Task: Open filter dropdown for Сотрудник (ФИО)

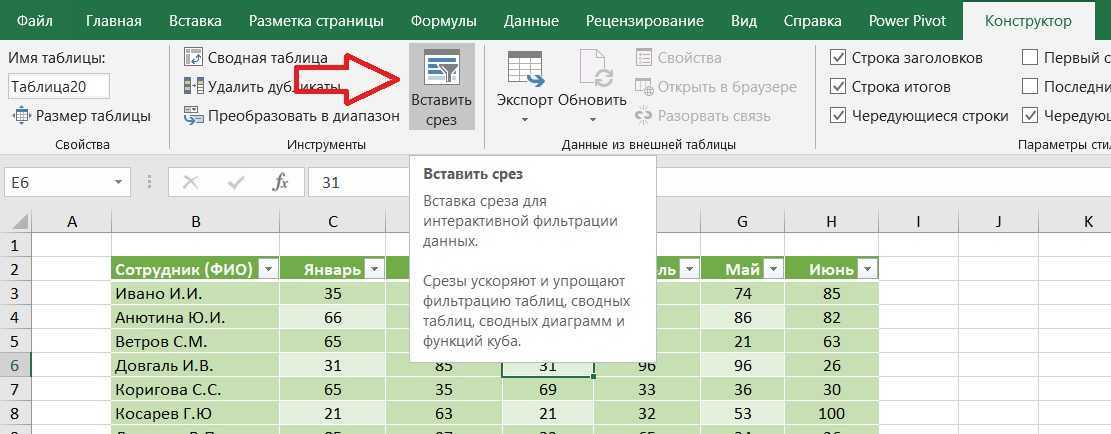Action: coord(268,269)
